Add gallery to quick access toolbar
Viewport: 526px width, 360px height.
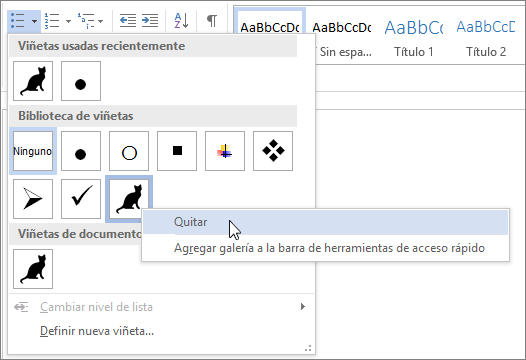point(325,248)
